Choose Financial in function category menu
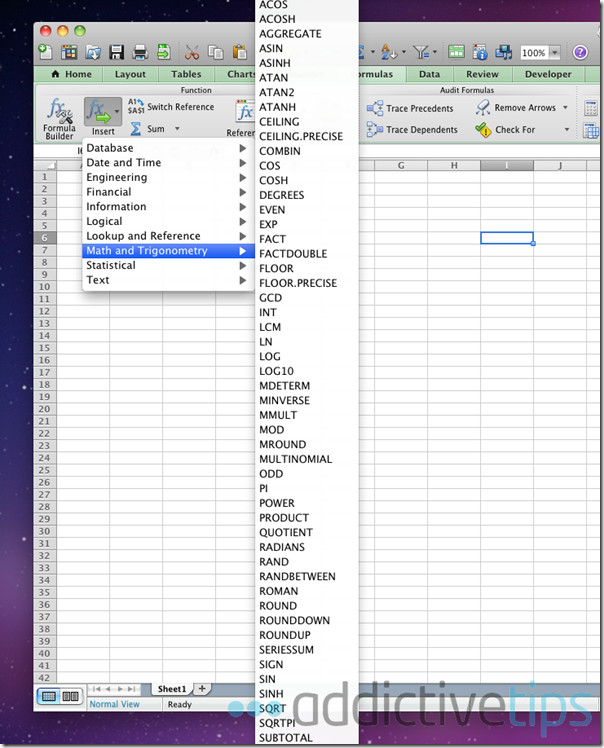 (x=167, y=192)
